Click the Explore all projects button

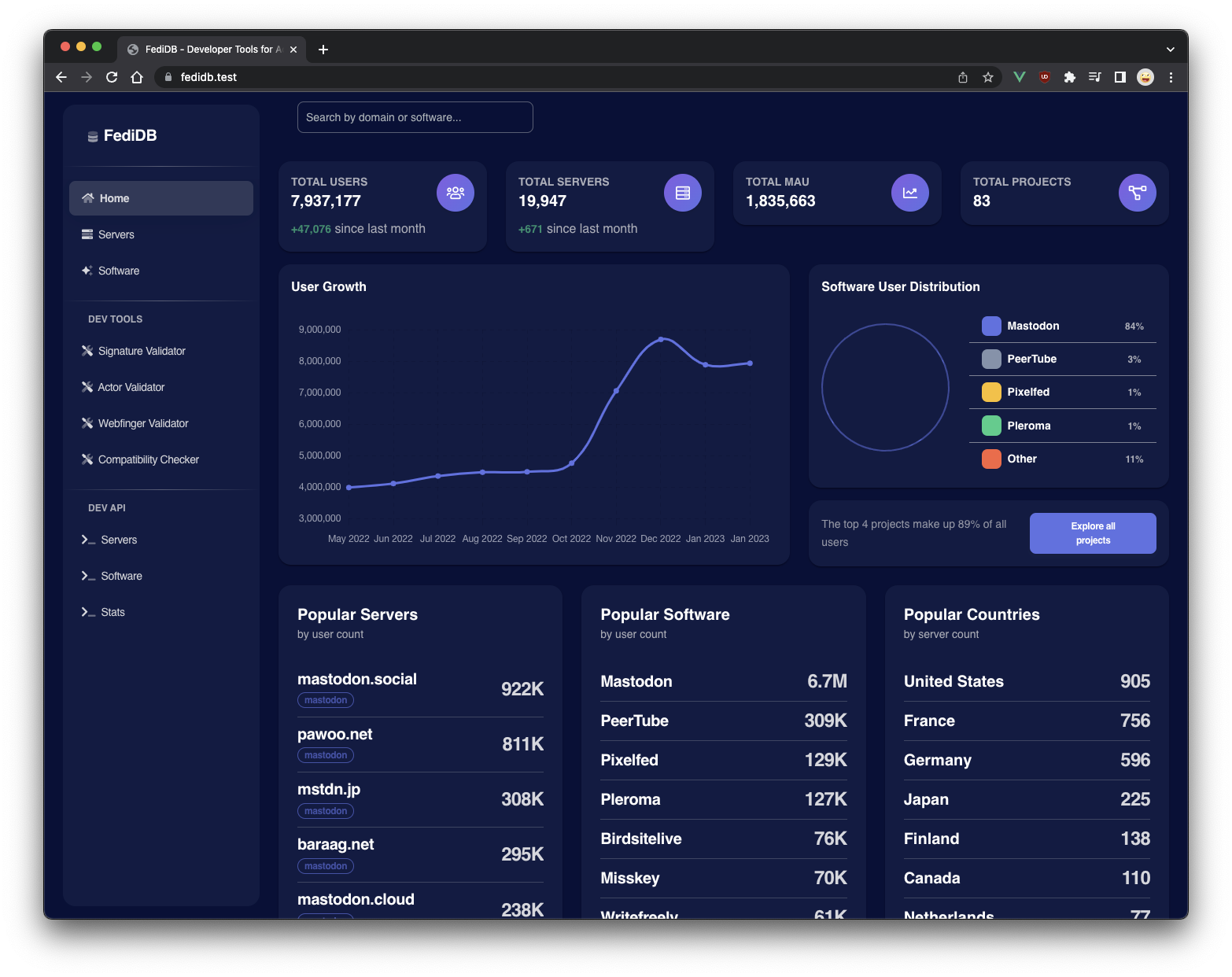click(x=1093, y=533)
